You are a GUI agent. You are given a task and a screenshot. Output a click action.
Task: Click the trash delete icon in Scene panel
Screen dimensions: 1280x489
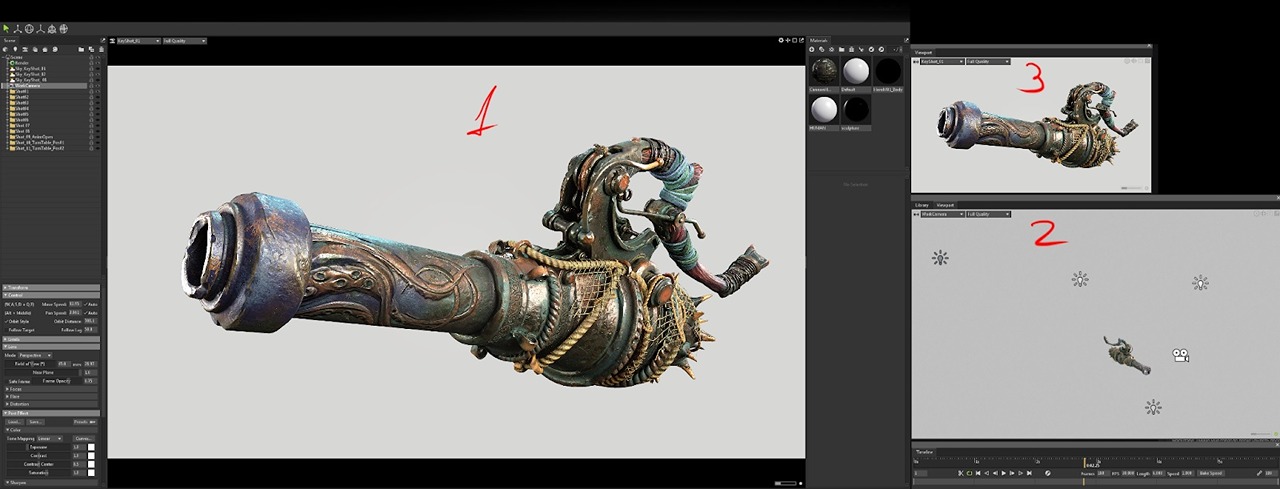(x=101, y=49)
